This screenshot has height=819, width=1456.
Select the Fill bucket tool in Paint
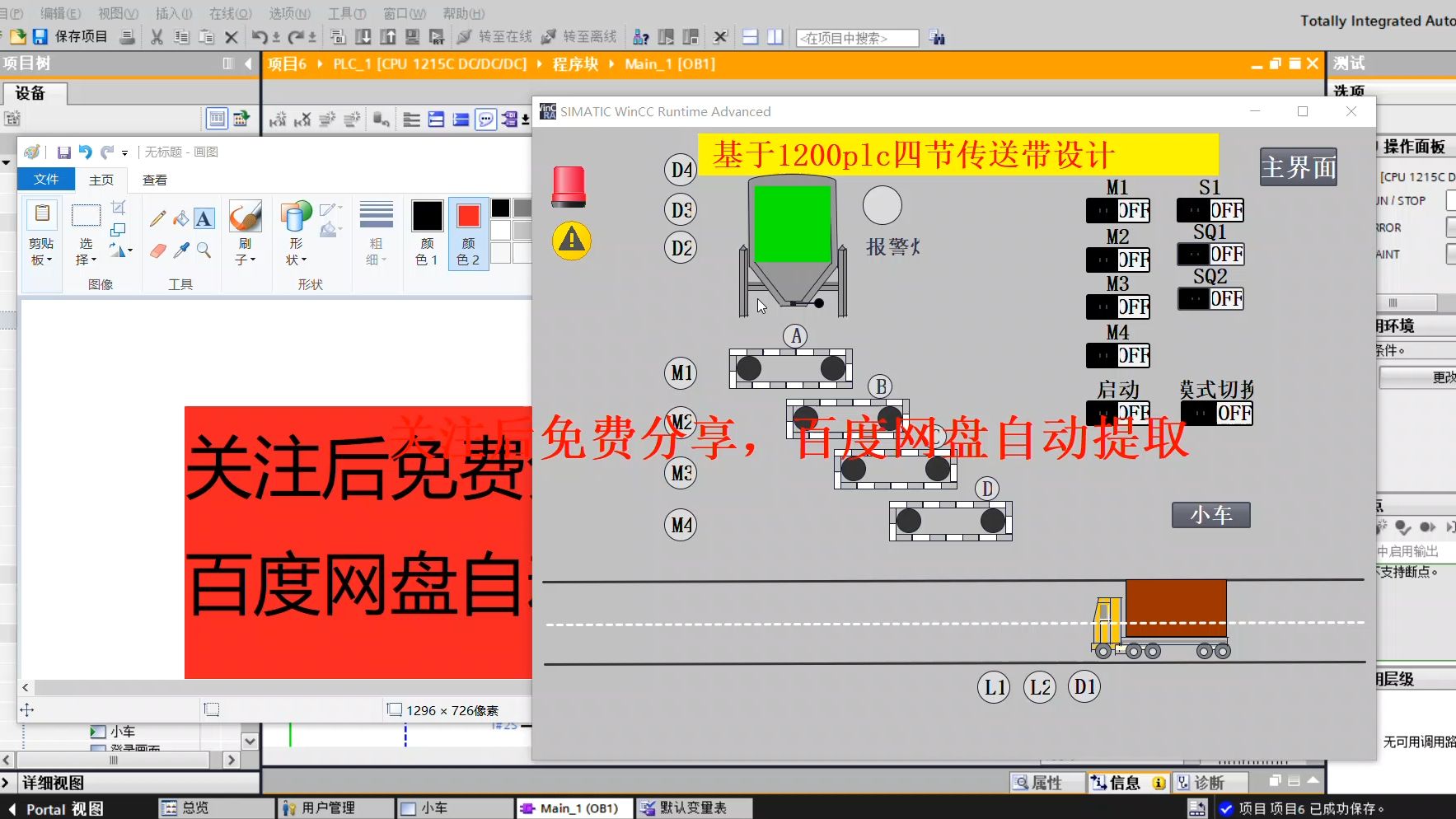click(180, 218)
